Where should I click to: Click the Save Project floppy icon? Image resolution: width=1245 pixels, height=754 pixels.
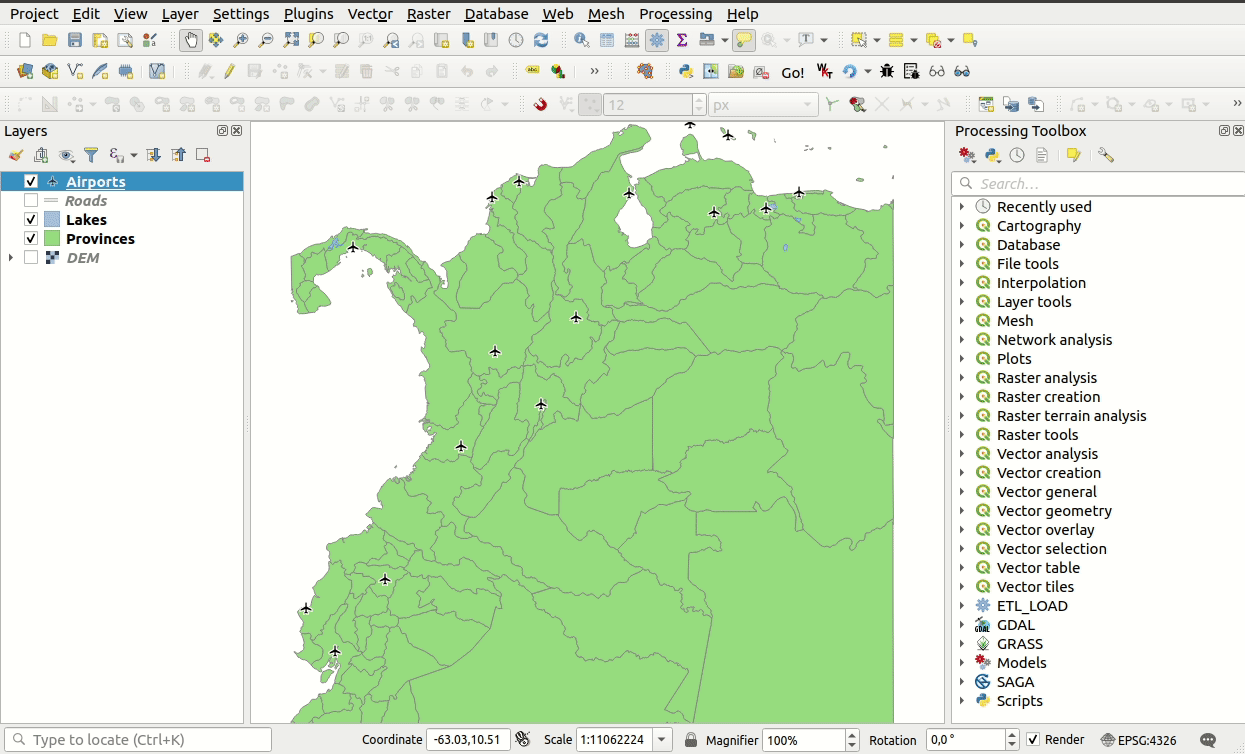point(75,40)
